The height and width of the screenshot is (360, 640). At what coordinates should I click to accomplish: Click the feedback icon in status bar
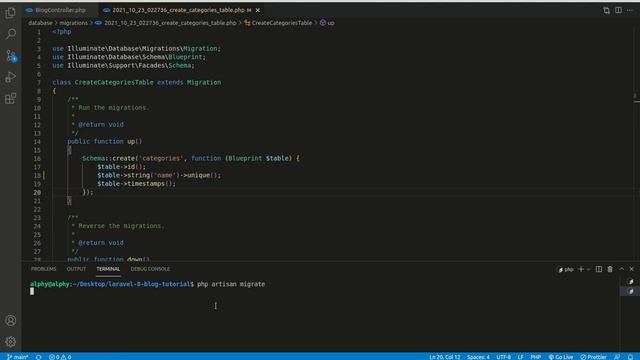617,357
